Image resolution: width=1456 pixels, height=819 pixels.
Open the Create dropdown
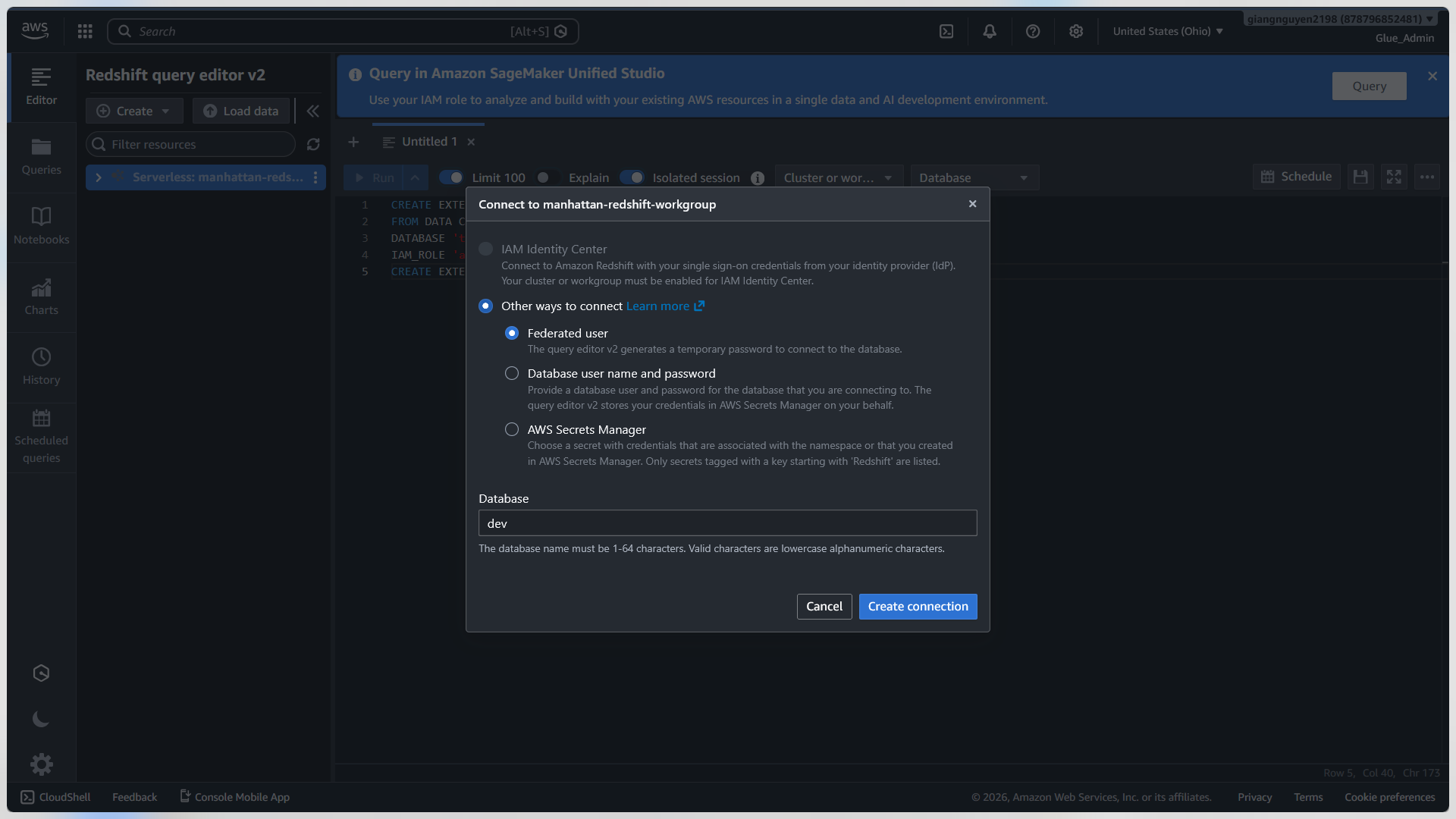click(x=134, y=111)
